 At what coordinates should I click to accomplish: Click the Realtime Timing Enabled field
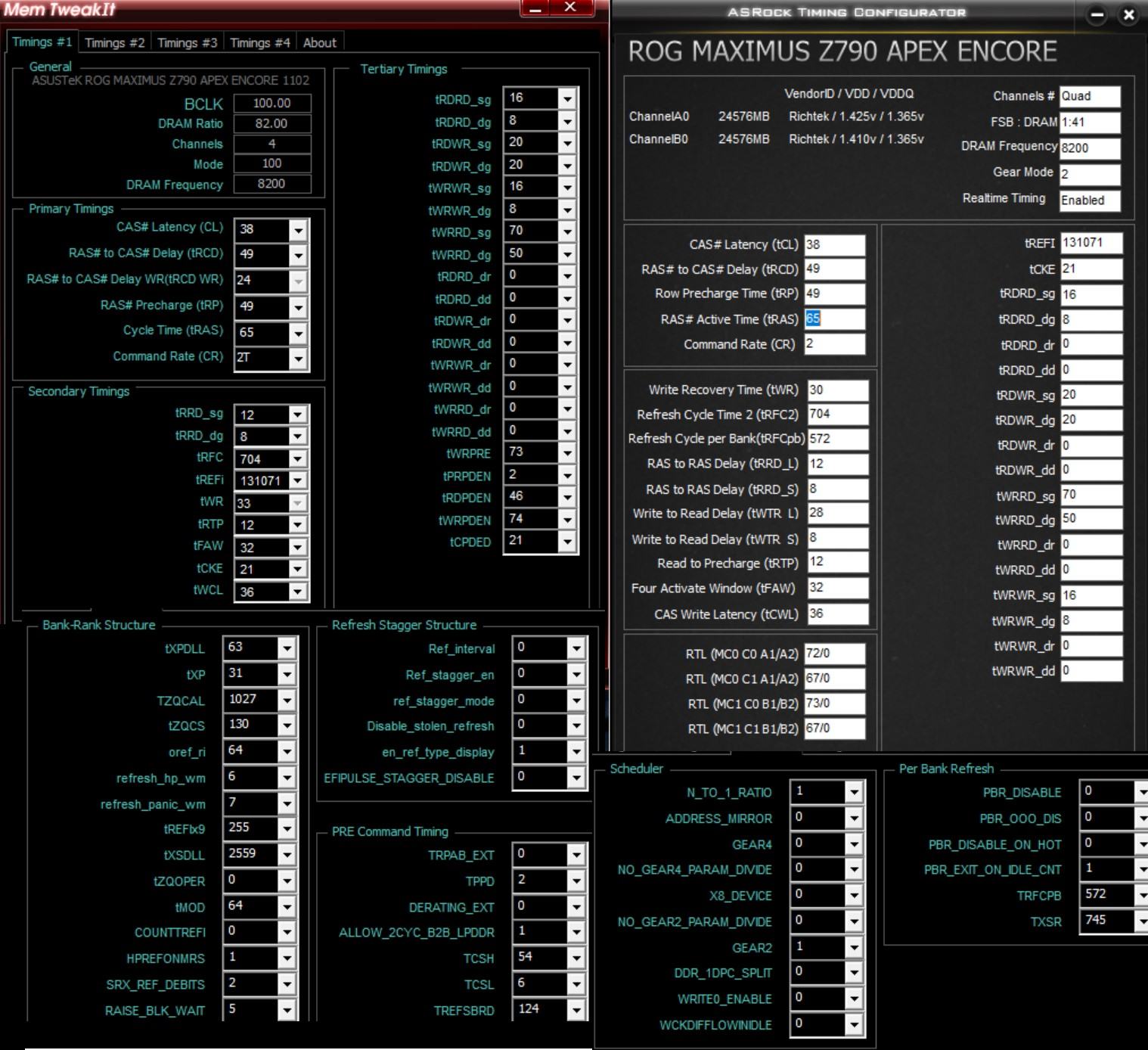point(1090,200)
